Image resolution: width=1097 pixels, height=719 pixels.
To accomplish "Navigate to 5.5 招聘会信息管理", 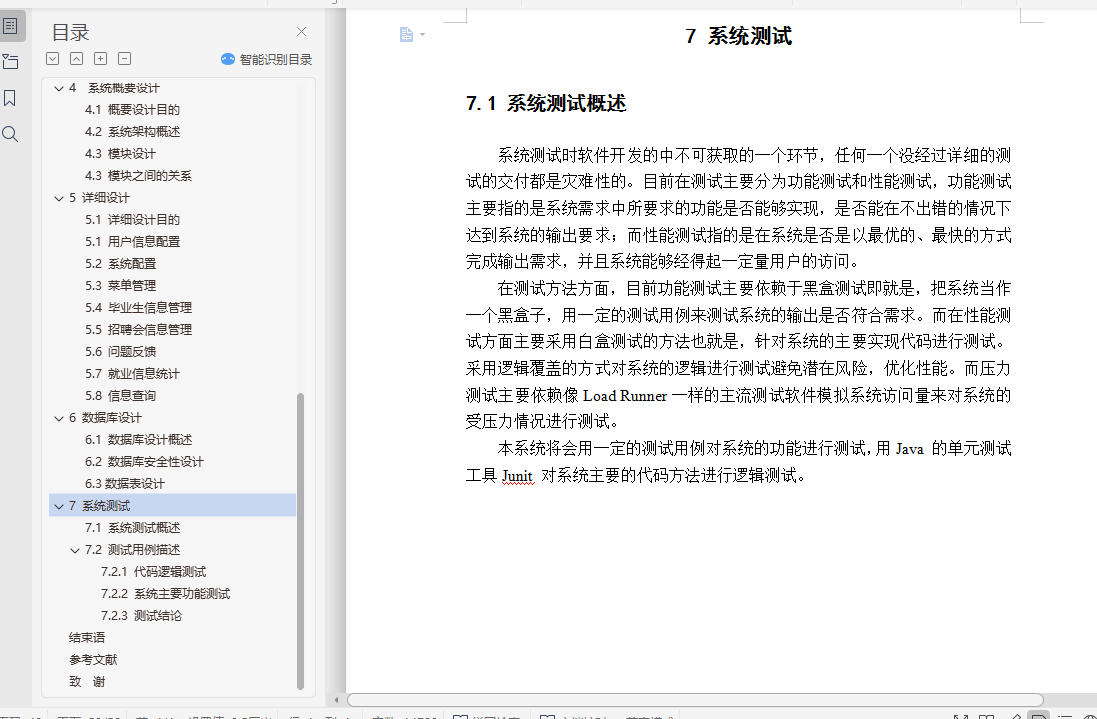I will (x=138, y=329).
